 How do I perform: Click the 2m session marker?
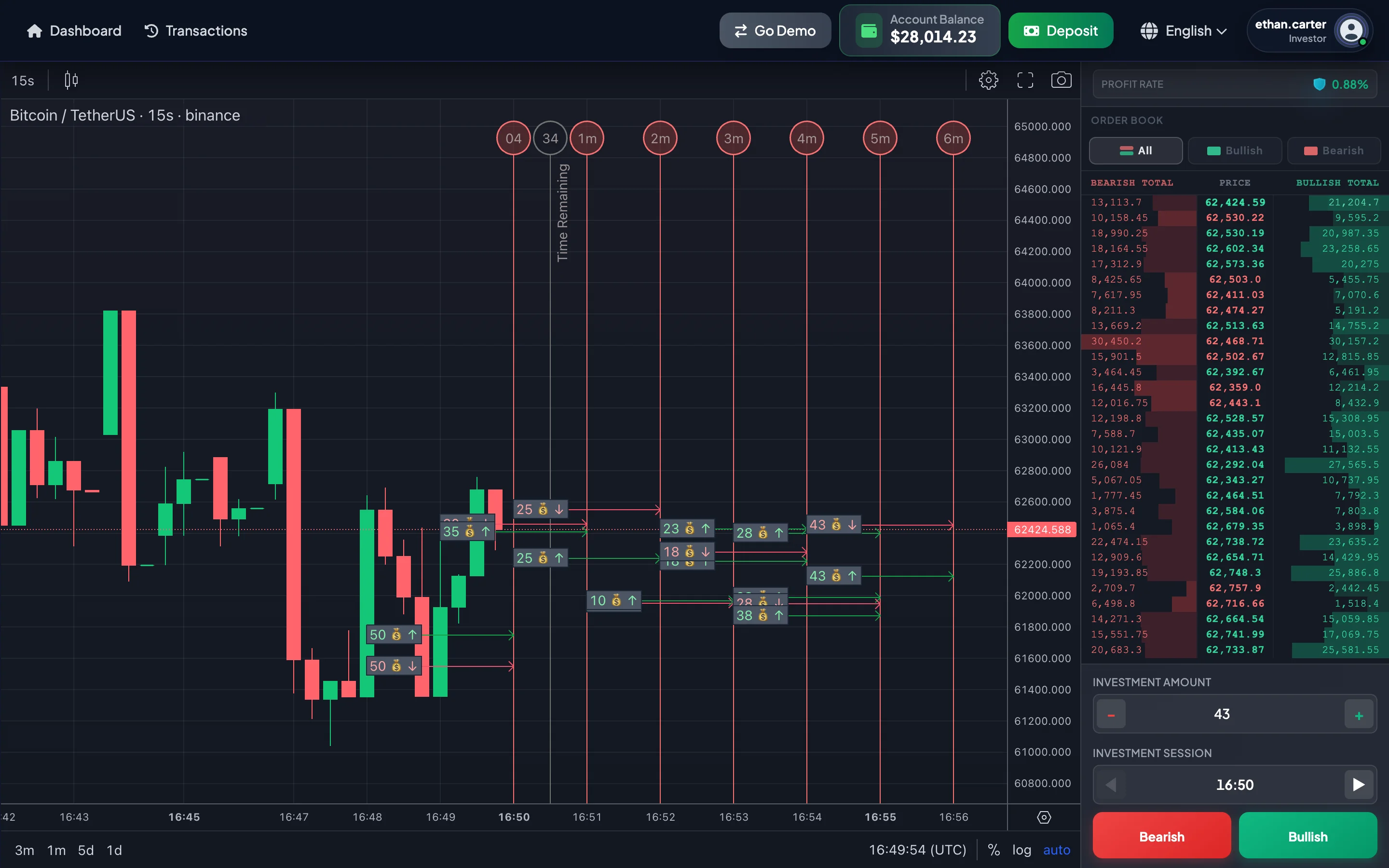tap(660, 138)
